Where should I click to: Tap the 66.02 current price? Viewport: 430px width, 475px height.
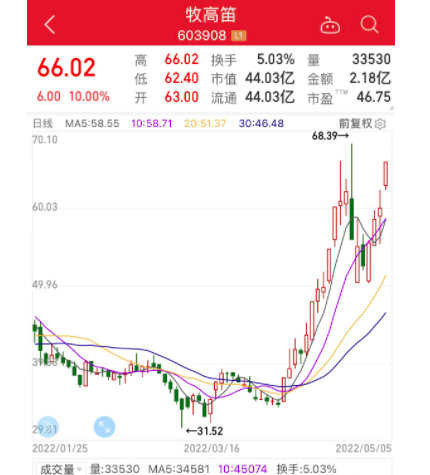66,68
